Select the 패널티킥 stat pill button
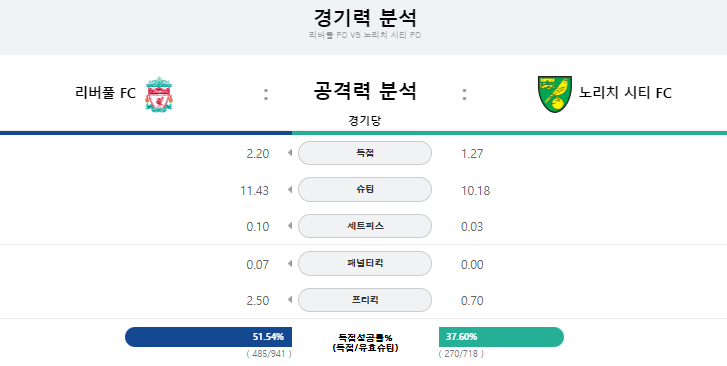The height and width of the screenshot is (366, 727). pos(365,263)
